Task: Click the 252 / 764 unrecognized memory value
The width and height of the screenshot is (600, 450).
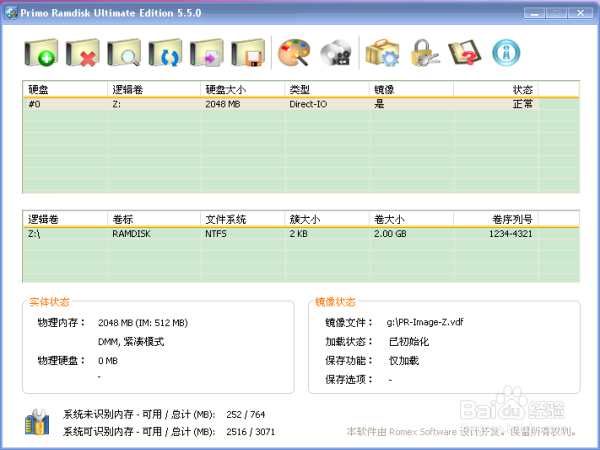Action: click(246, 414)
